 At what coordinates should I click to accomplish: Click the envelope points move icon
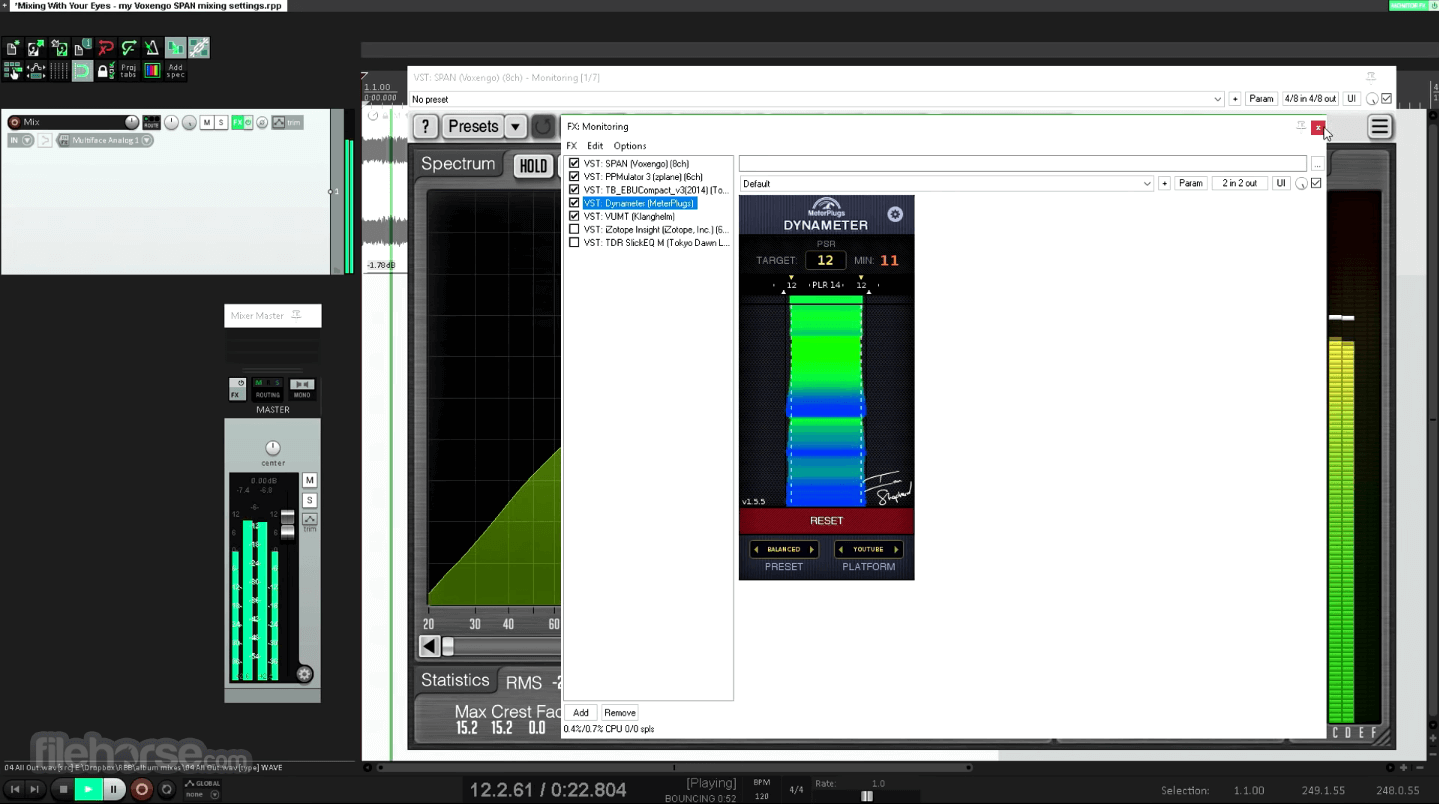[x=36, y=71]
